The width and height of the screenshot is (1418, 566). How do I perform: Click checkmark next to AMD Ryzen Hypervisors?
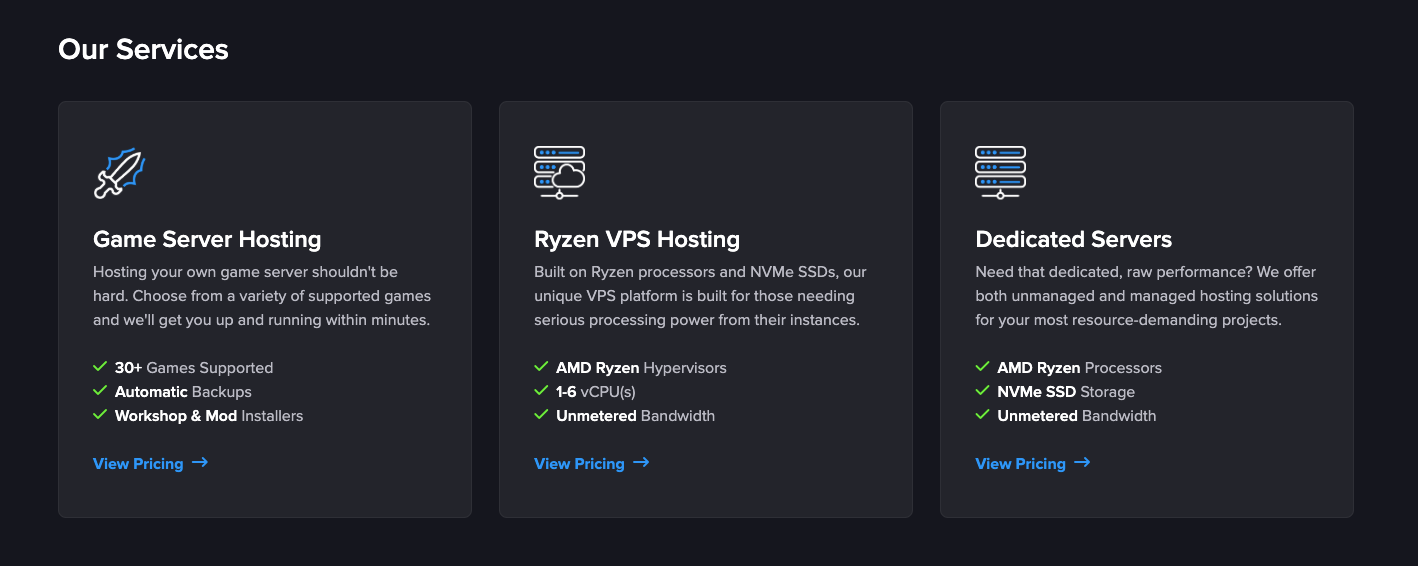tap(541, 367)
